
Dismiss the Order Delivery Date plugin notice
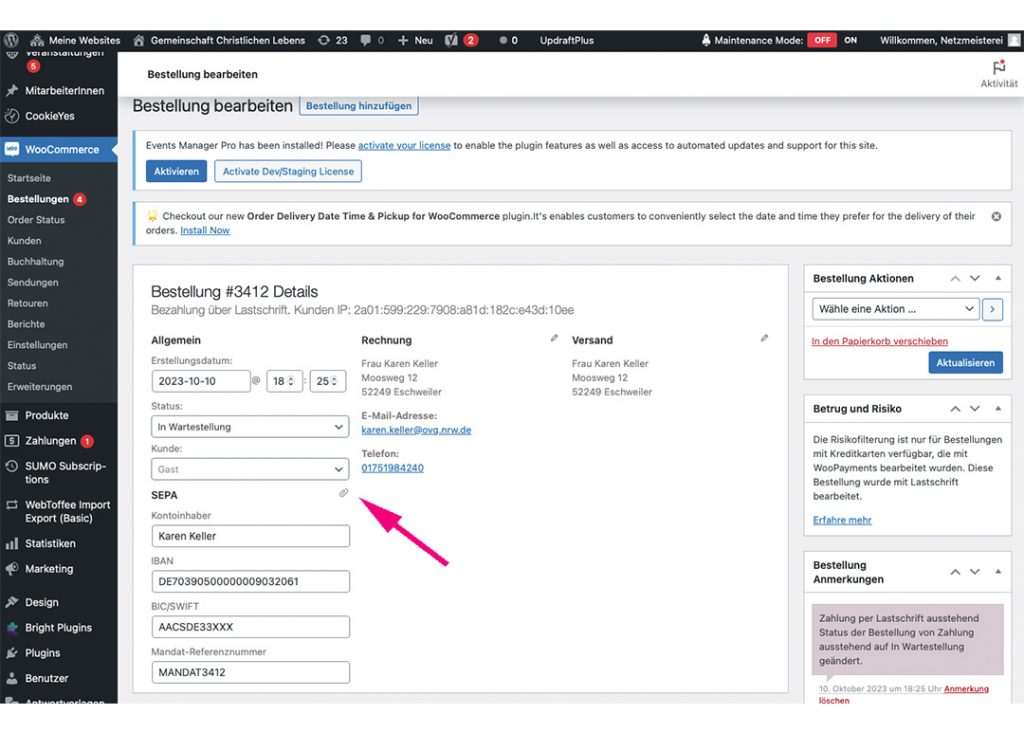tap(996, 216)
